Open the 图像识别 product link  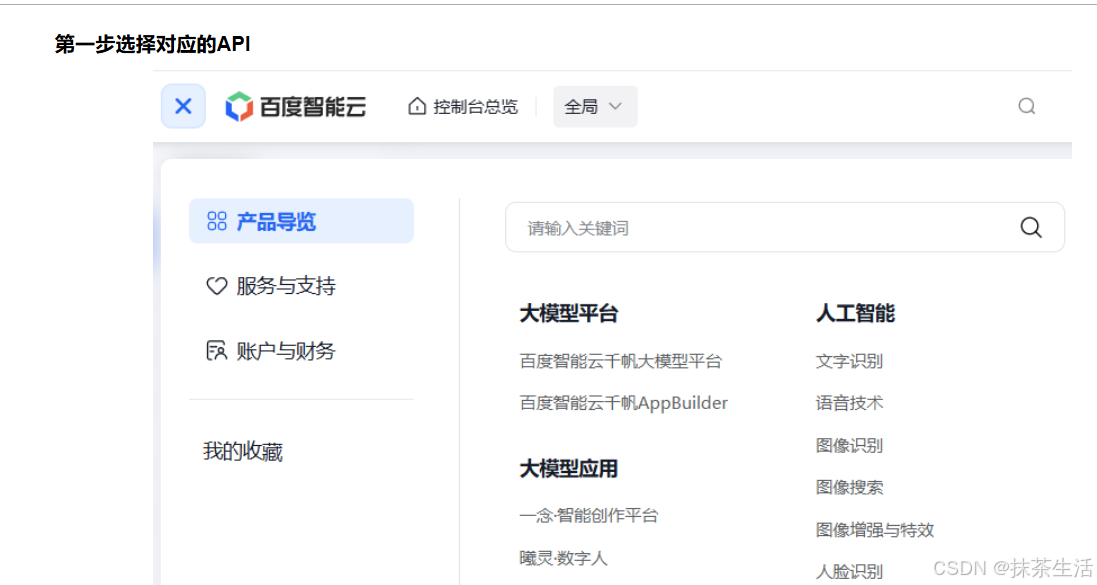(x=849, y=445)
